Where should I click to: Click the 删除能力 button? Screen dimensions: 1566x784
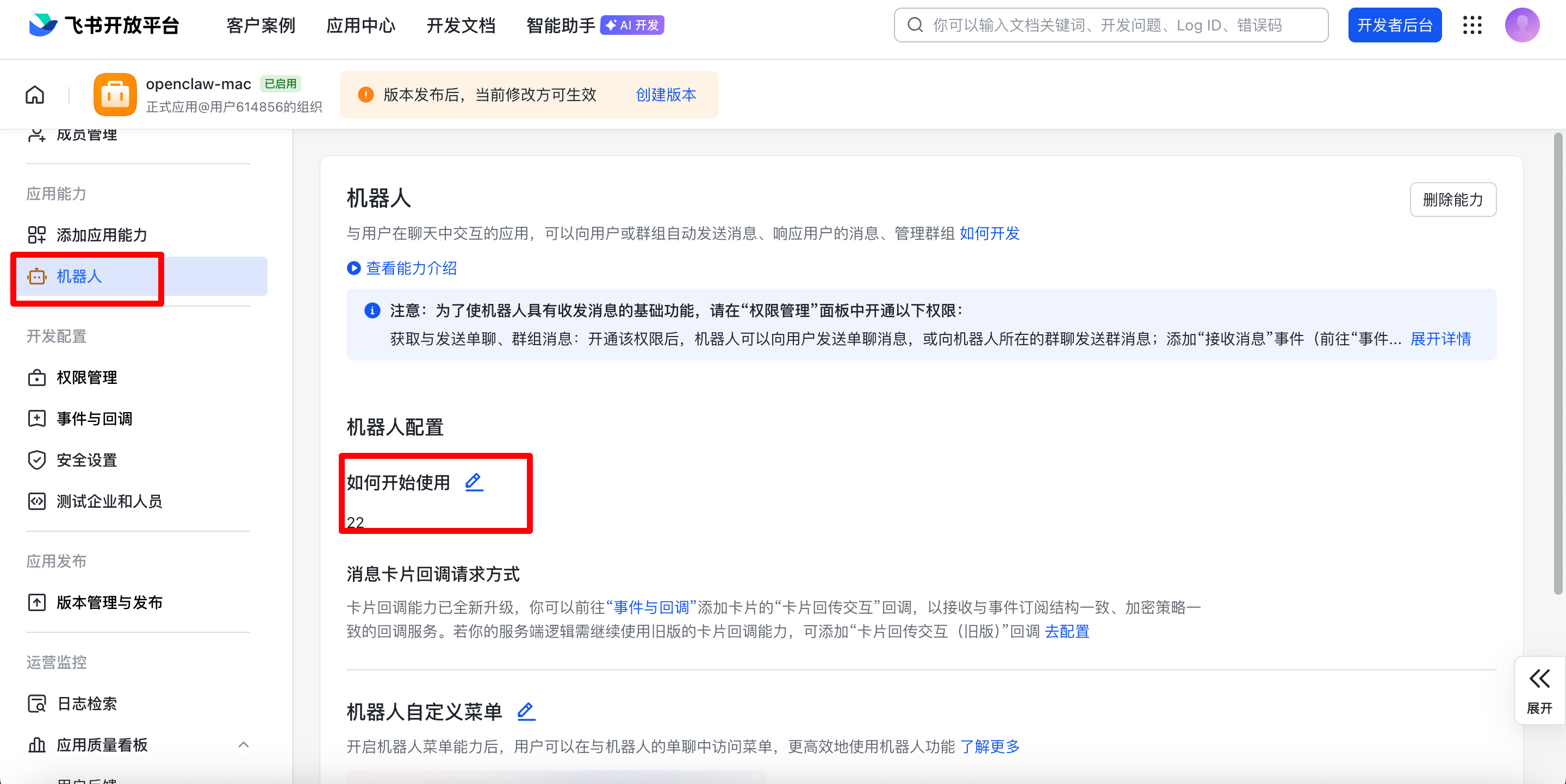click(x=1452, y=200)
